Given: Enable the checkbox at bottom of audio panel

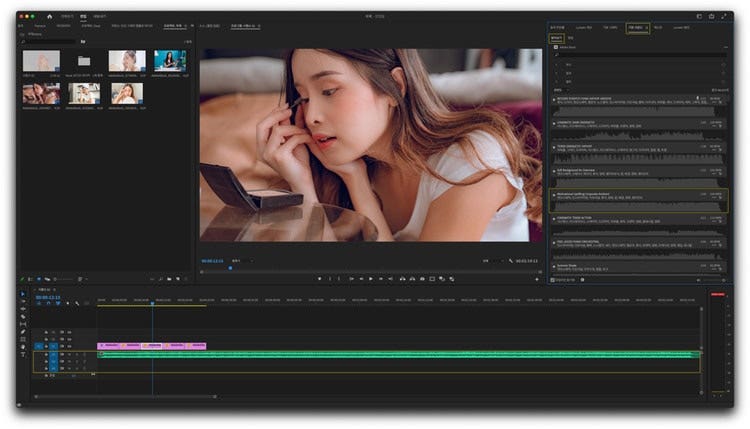Looking at the screenshot, I should click(551, 280).
